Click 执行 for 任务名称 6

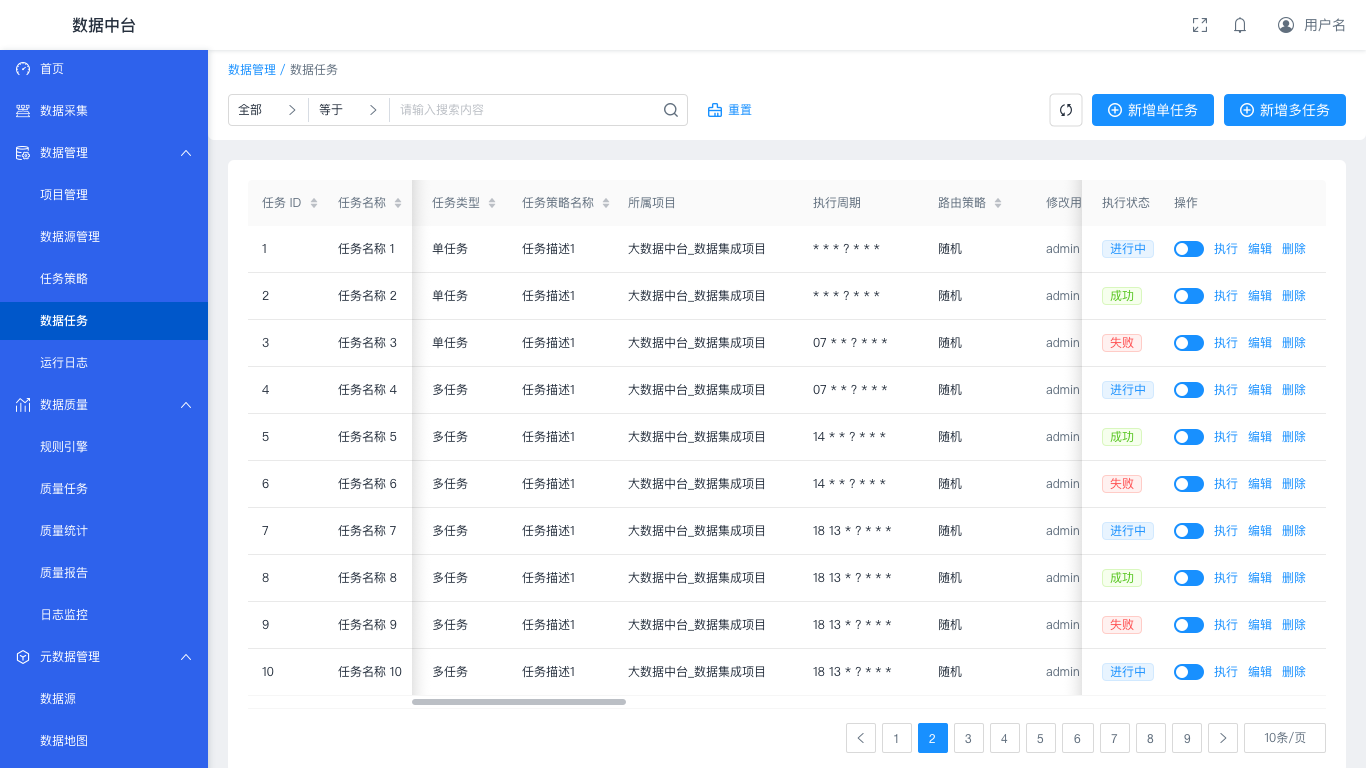1226,484
